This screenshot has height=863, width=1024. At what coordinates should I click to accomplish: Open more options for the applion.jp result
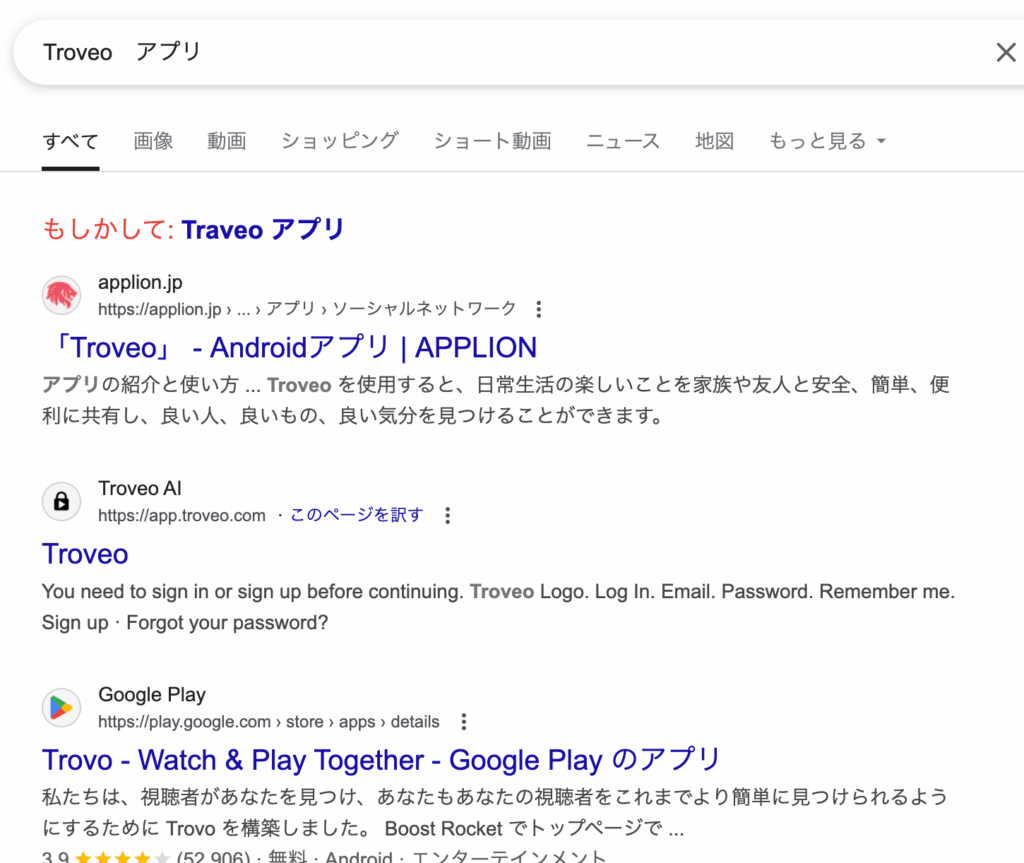(x=539, y=309)
